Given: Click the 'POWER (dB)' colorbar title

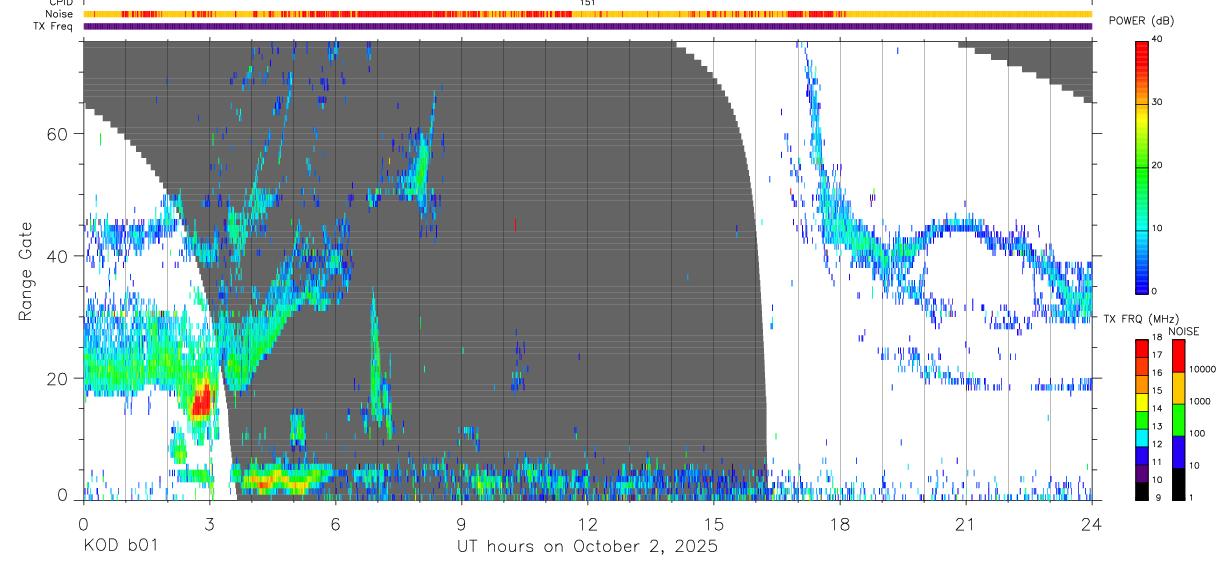Looking at the screenshot, I should (1141, 22).
